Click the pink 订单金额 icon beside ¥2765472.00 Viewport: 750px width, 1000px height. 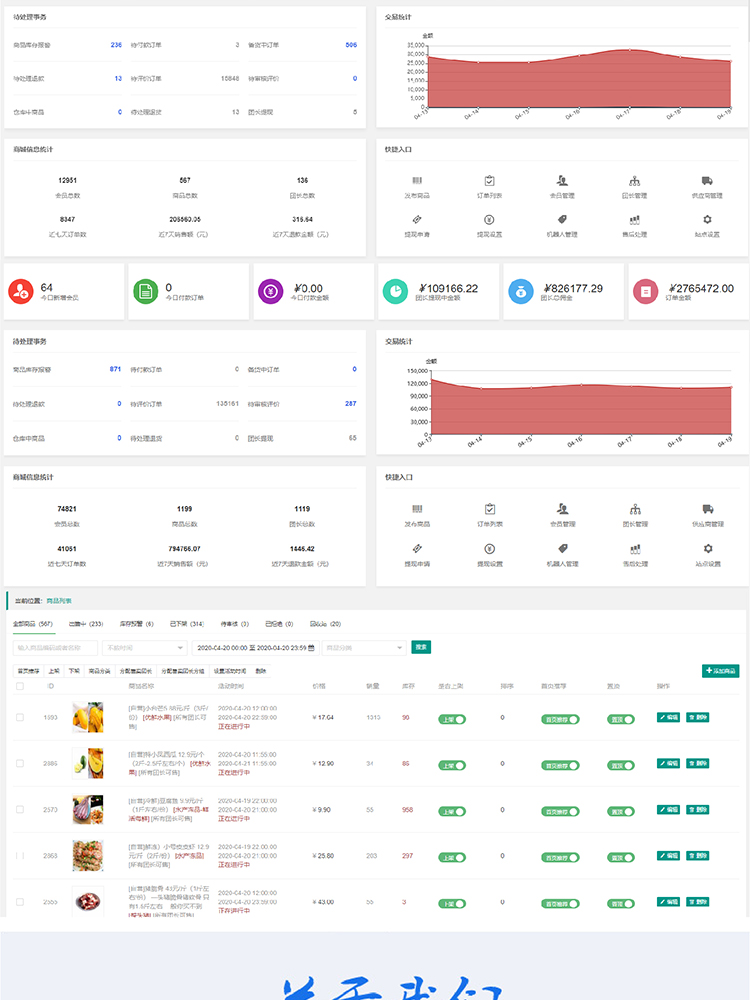[645, 291]
